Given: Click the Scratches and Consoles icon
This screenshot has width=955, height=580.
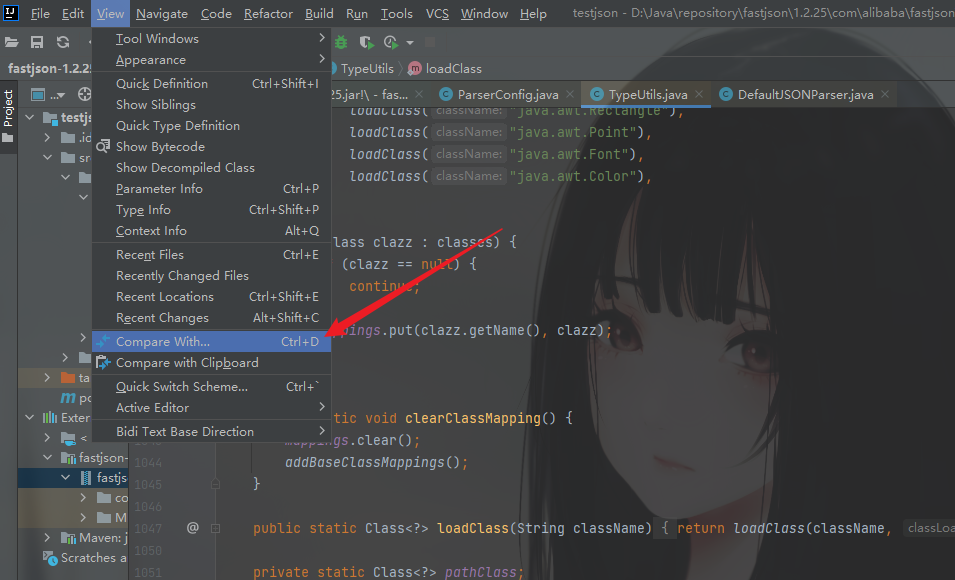Looking at the screenshot, I should click(49, 557).
